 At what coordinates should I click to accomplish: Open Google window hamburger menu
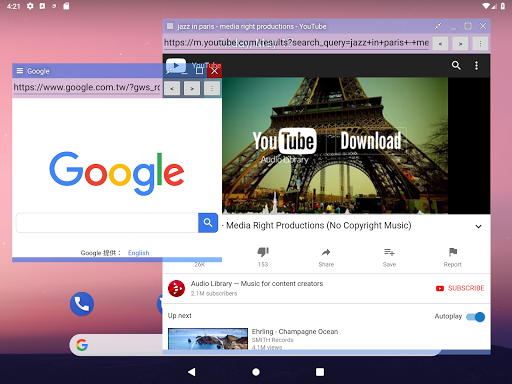coord(20,71)
